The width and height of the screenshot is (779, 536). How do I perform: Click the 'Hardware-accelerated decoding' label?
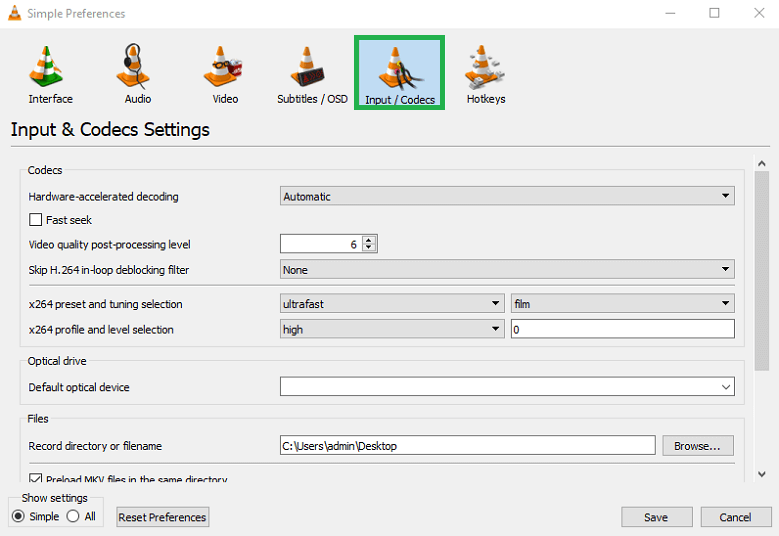(x=103, y=197)
